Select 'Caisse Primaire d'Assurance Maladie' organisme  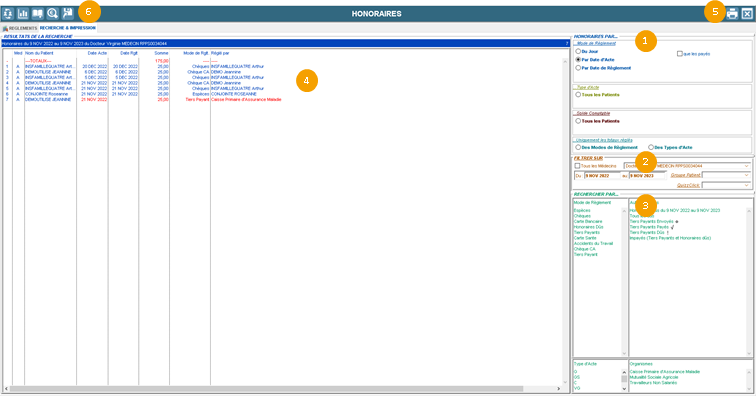(664, 372)
